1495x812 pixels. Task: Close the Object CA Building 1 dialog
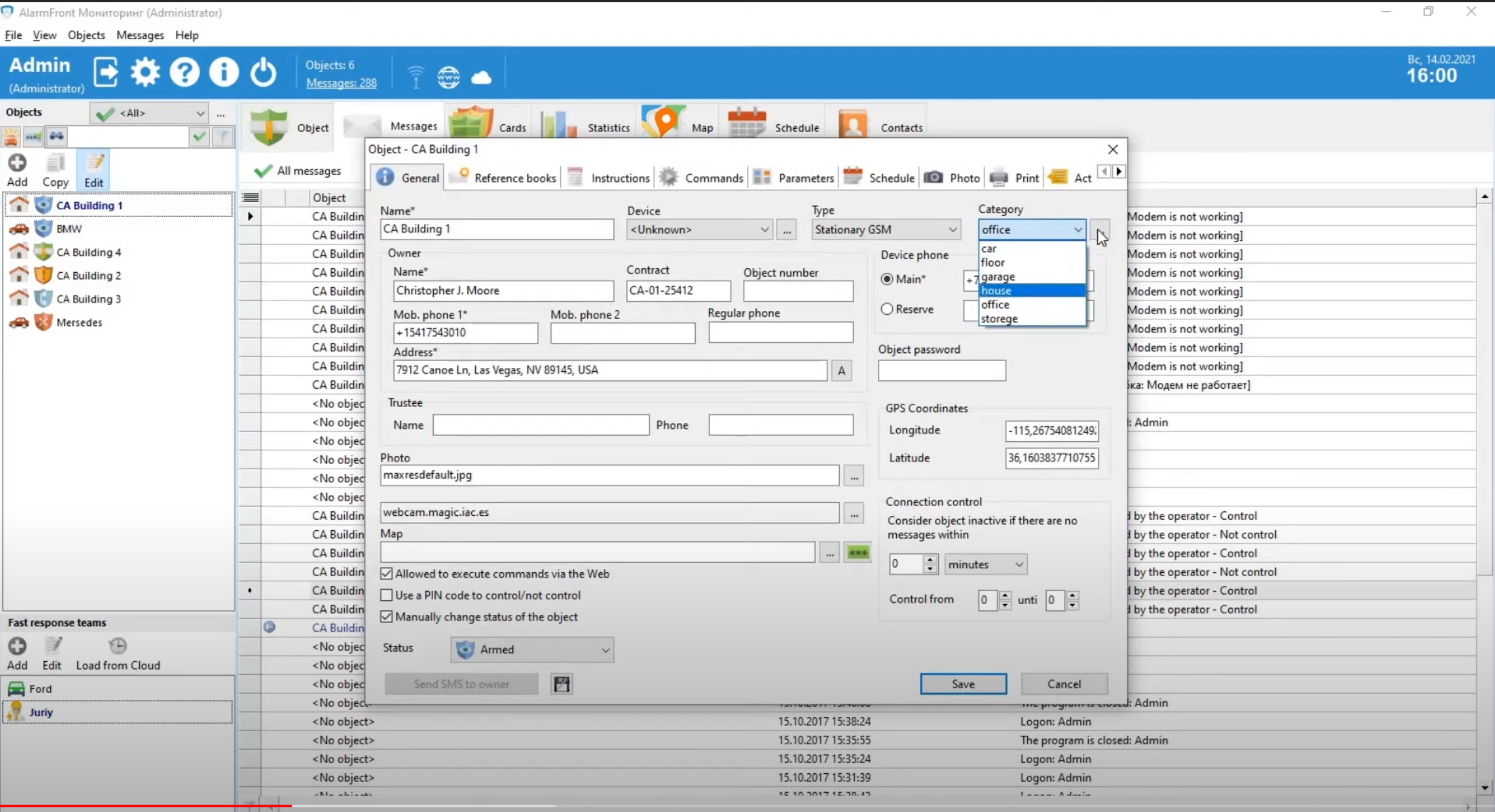[x=1113, y=150]
